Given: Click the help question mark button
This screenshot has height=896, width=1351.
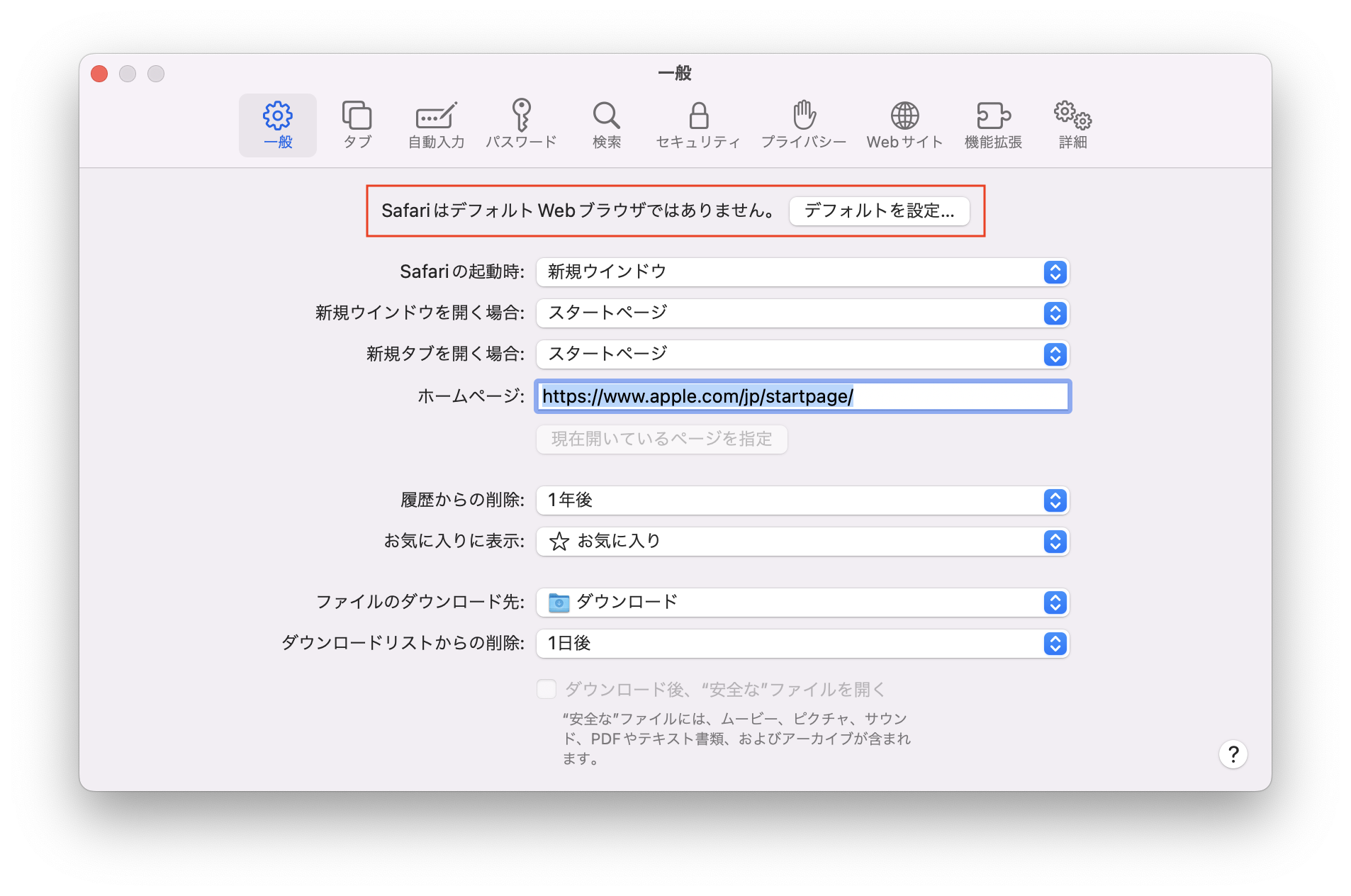Looking at the screenshot, I should [1233, 754].
